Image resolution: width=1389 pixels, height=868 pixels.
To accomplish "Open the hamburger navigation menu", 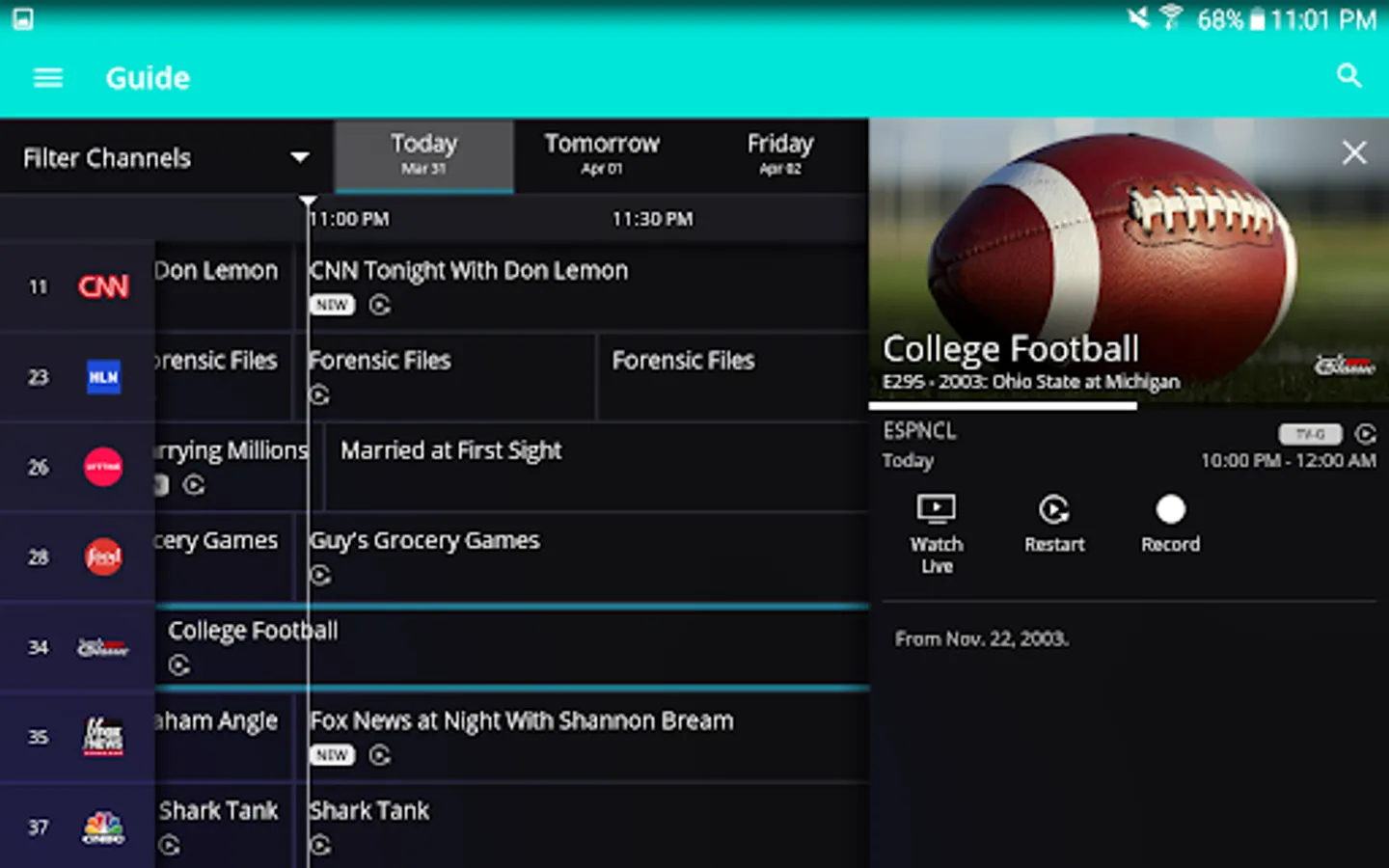I will pyautogui.click(x=47, y=77).
